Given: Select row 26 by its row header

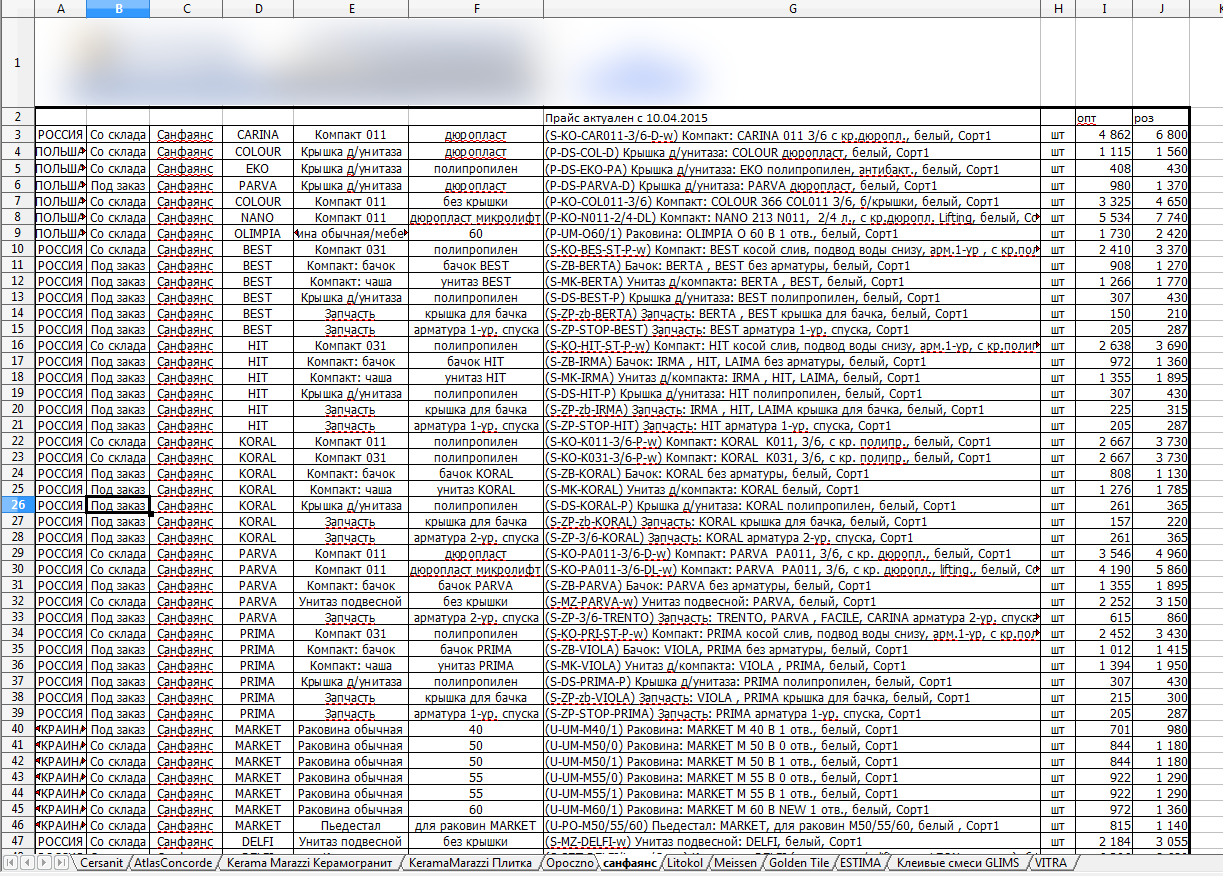Looking at the screenshot, I should [17, 505].
